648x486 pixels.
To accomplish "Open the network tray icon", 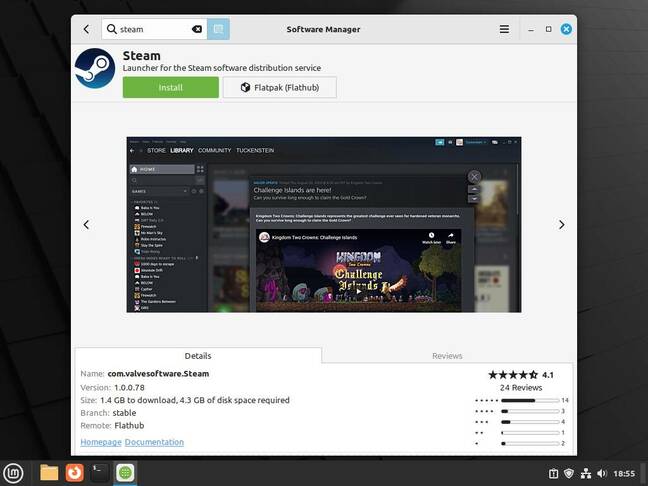I will coord(586,474).
